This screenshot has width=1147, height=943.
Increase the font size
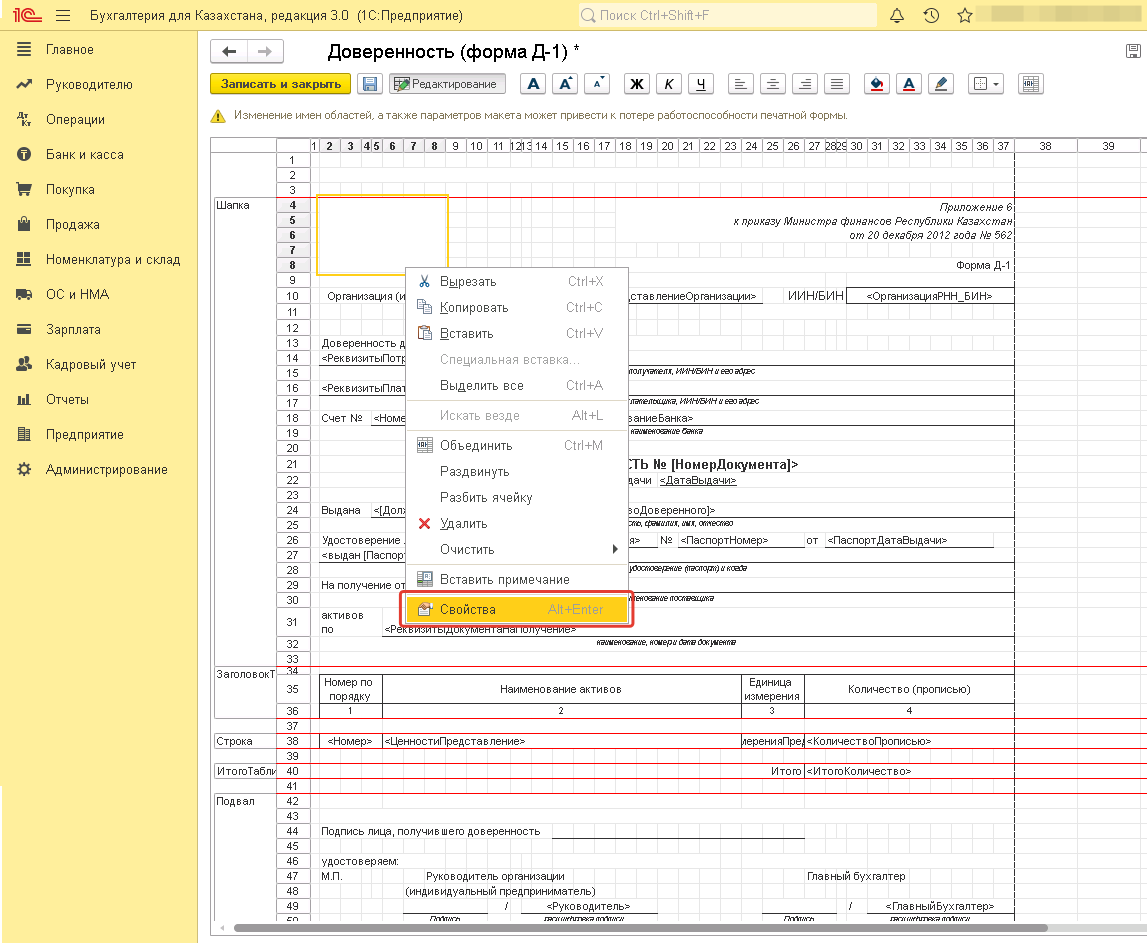[565, 84]
